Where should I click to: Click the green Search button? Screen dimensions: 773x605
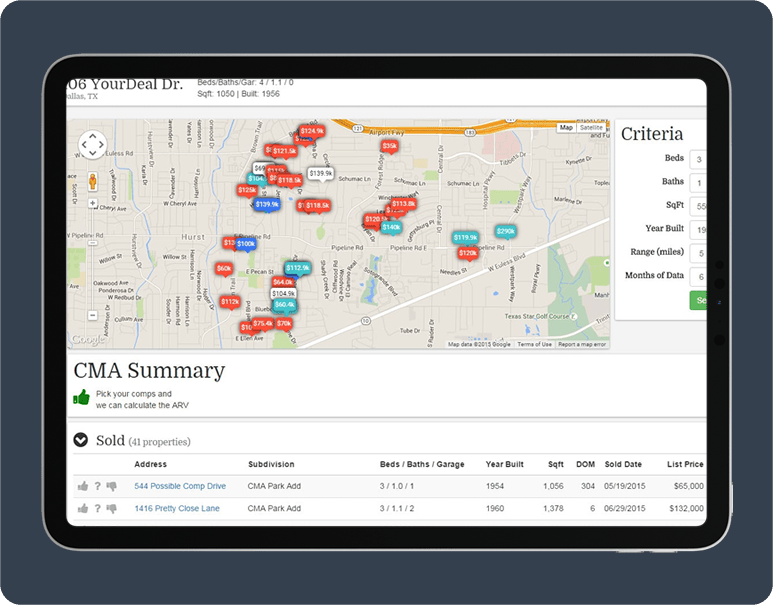click(698, 301)
